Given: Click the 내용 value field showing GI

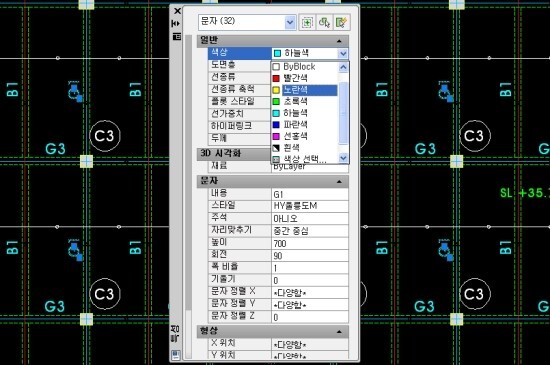Looking at the screenshot, I should point(310,194).
